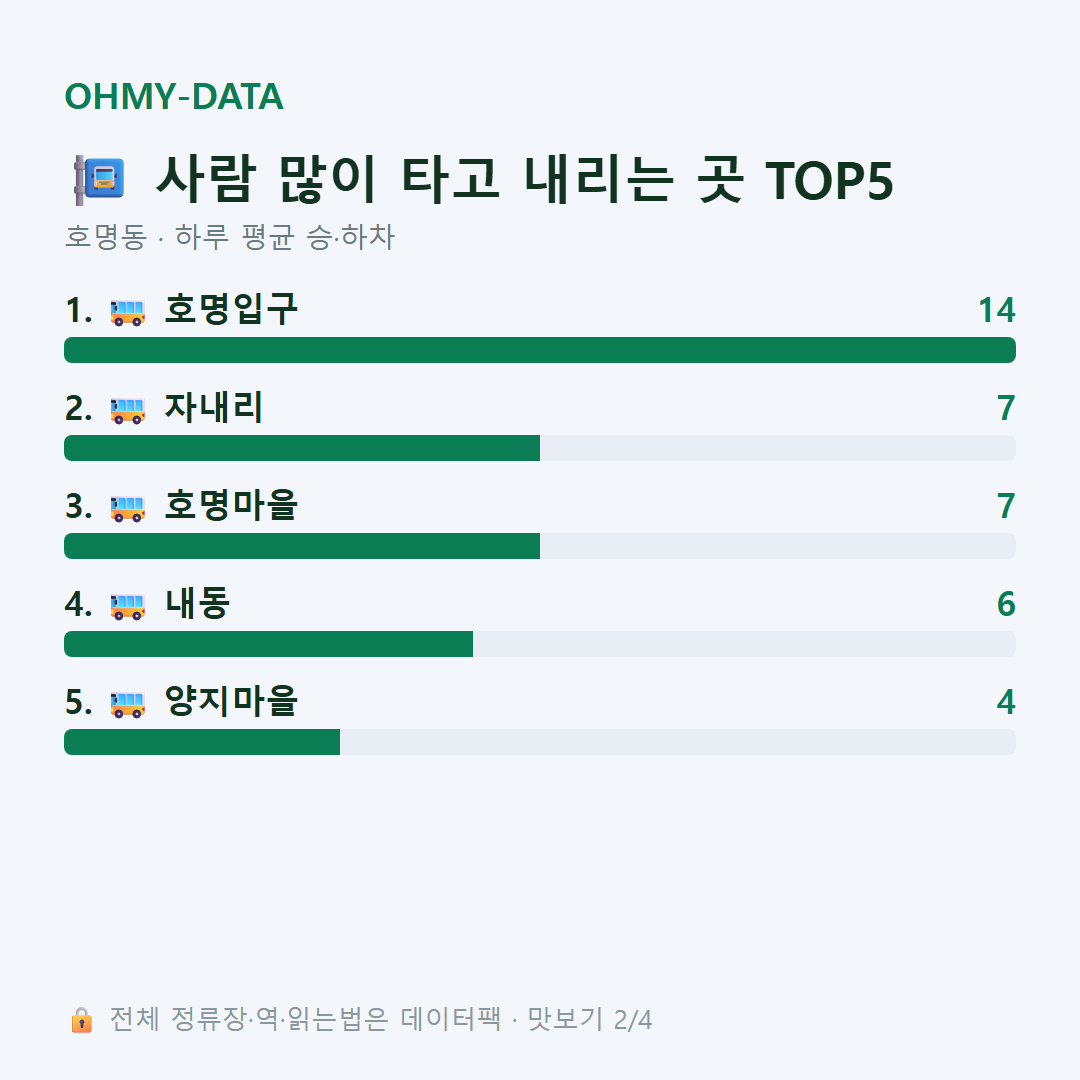Viewport: 1080px width, 1080px height.
Task: Click the bus stop sign icon in title
Action: click(99, 180)
